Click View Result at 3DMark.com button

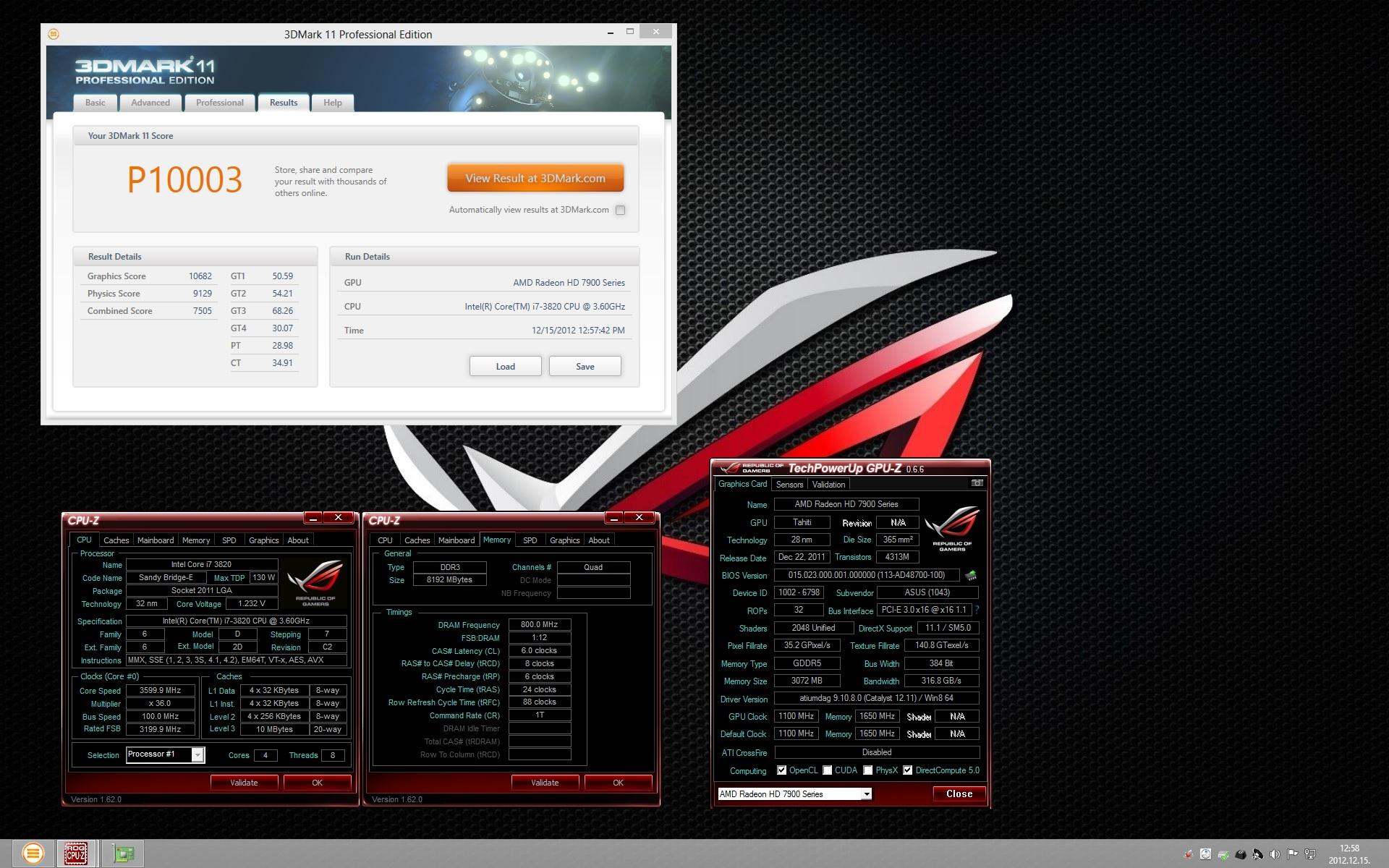tap(535, 178)
